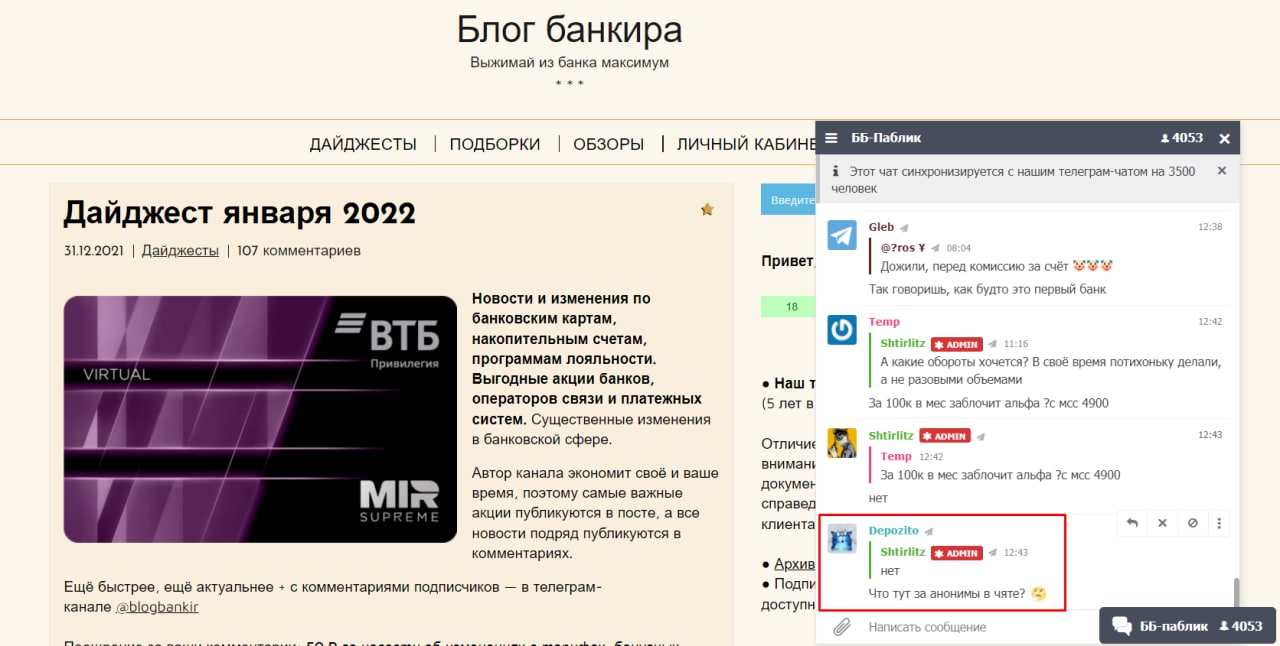Click the VTB virtual card image
Viewport: 1280px width, 646px height.
tap(260, 419)
